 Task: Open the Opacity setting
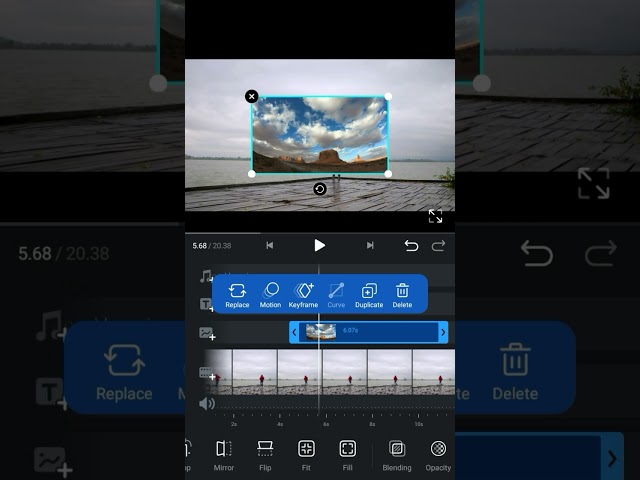point(438,456)
